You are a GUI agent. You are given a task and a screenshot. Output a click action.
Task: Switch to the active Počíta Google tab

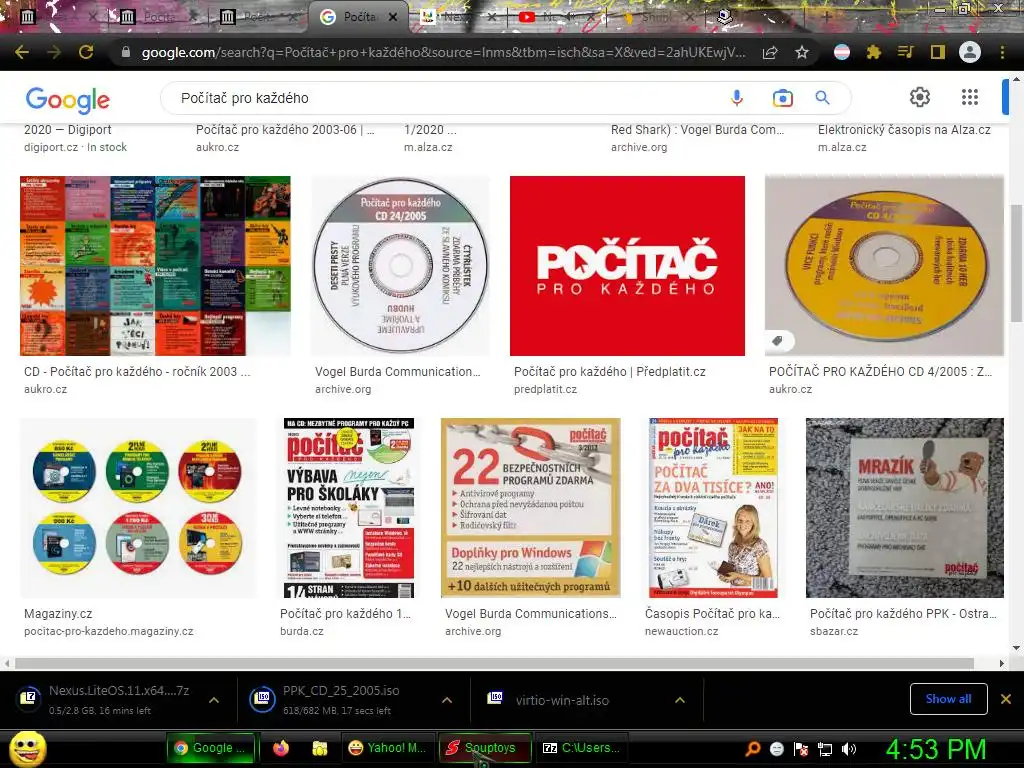click(x=358, y=17)
